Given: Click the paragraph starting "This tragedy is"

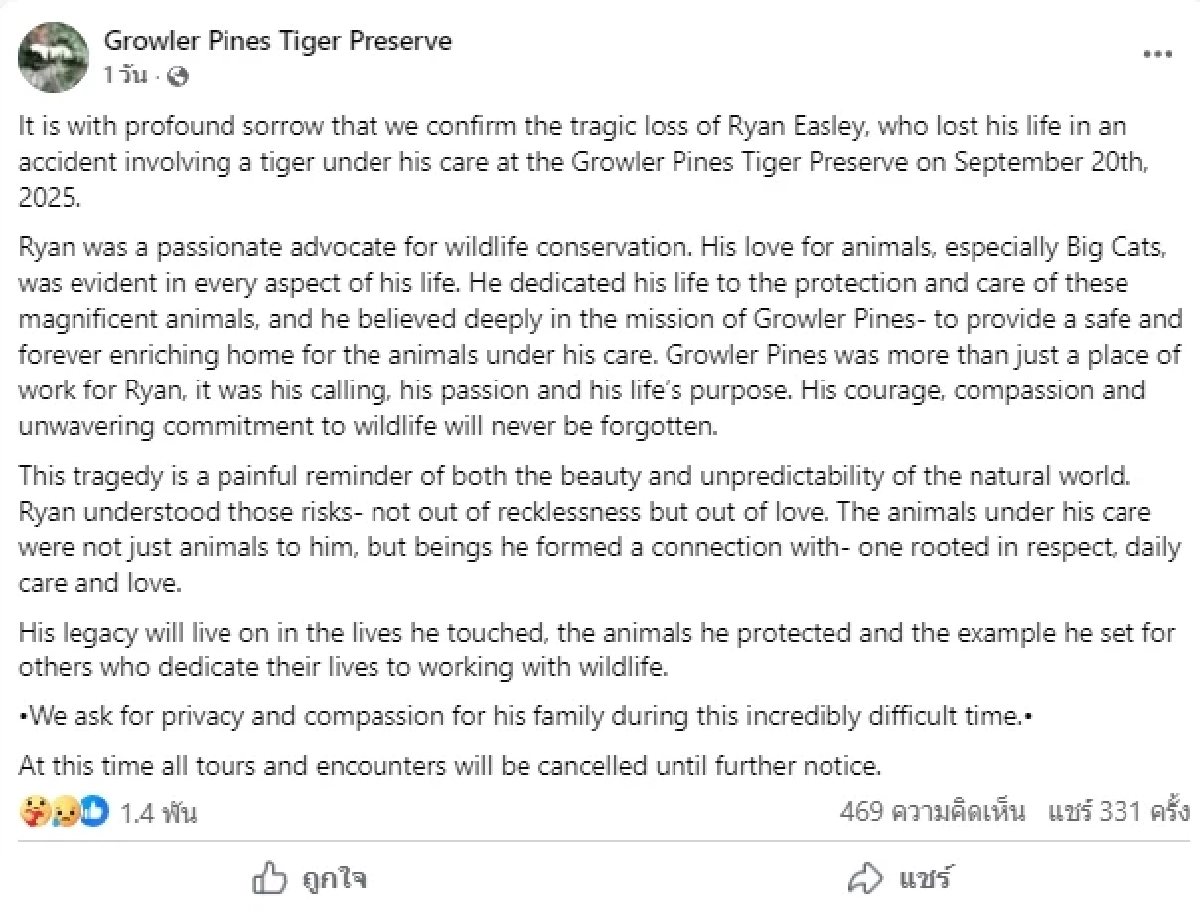Looking at the screenshot, I should (x=600, y=529).
